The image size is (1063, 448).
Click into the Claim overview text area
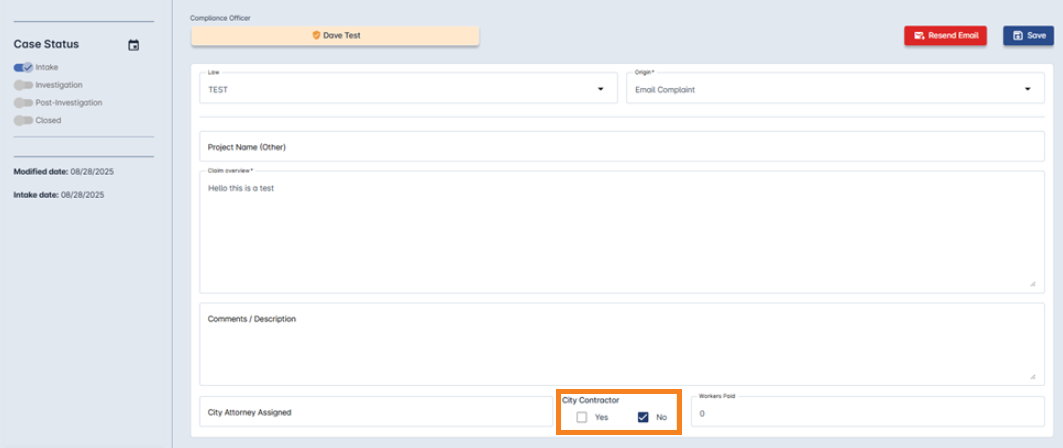click(622, 232)
